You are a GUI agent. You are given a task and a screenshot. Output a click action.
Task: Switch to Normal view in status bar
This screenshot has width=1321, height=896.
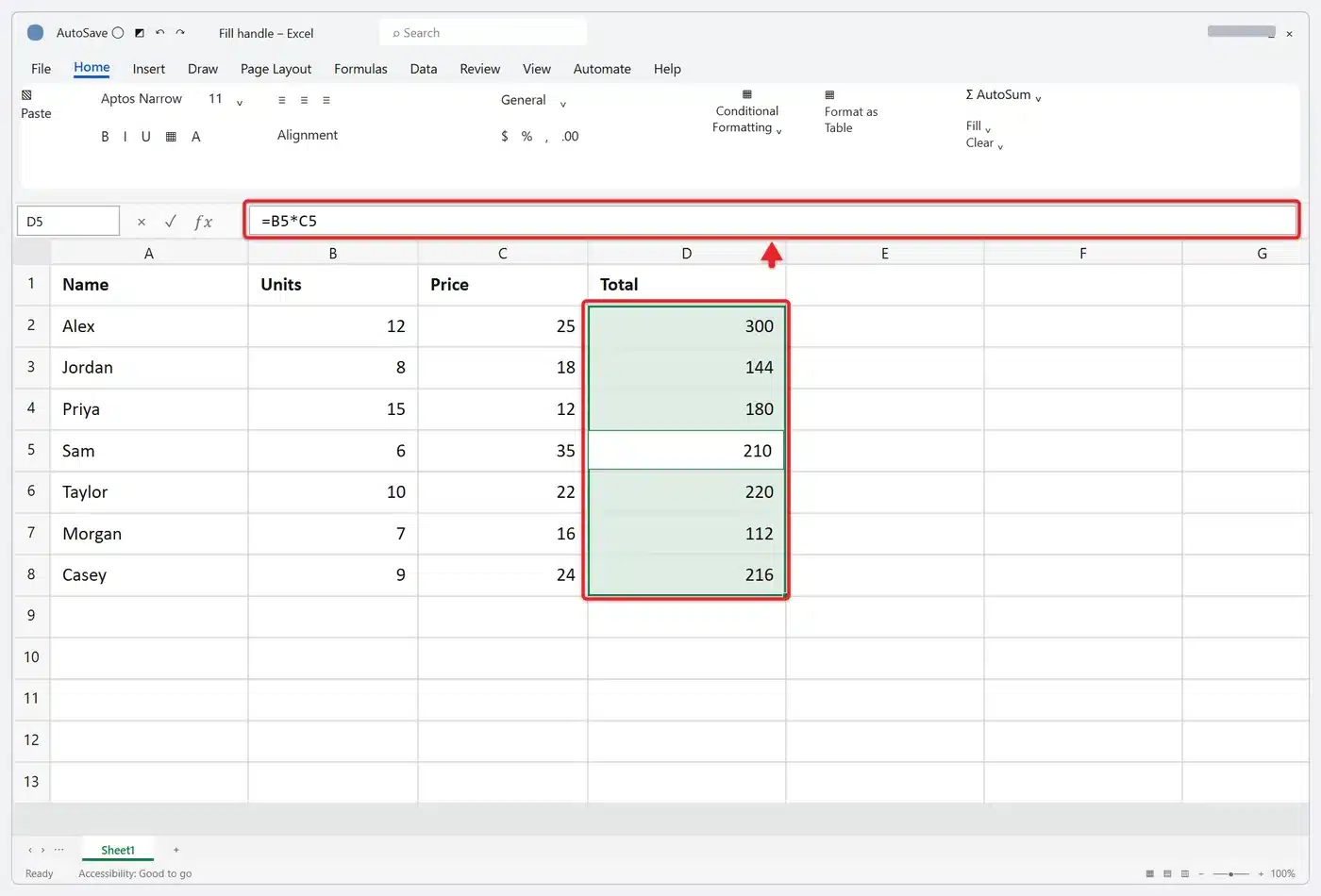(1149, 873)
